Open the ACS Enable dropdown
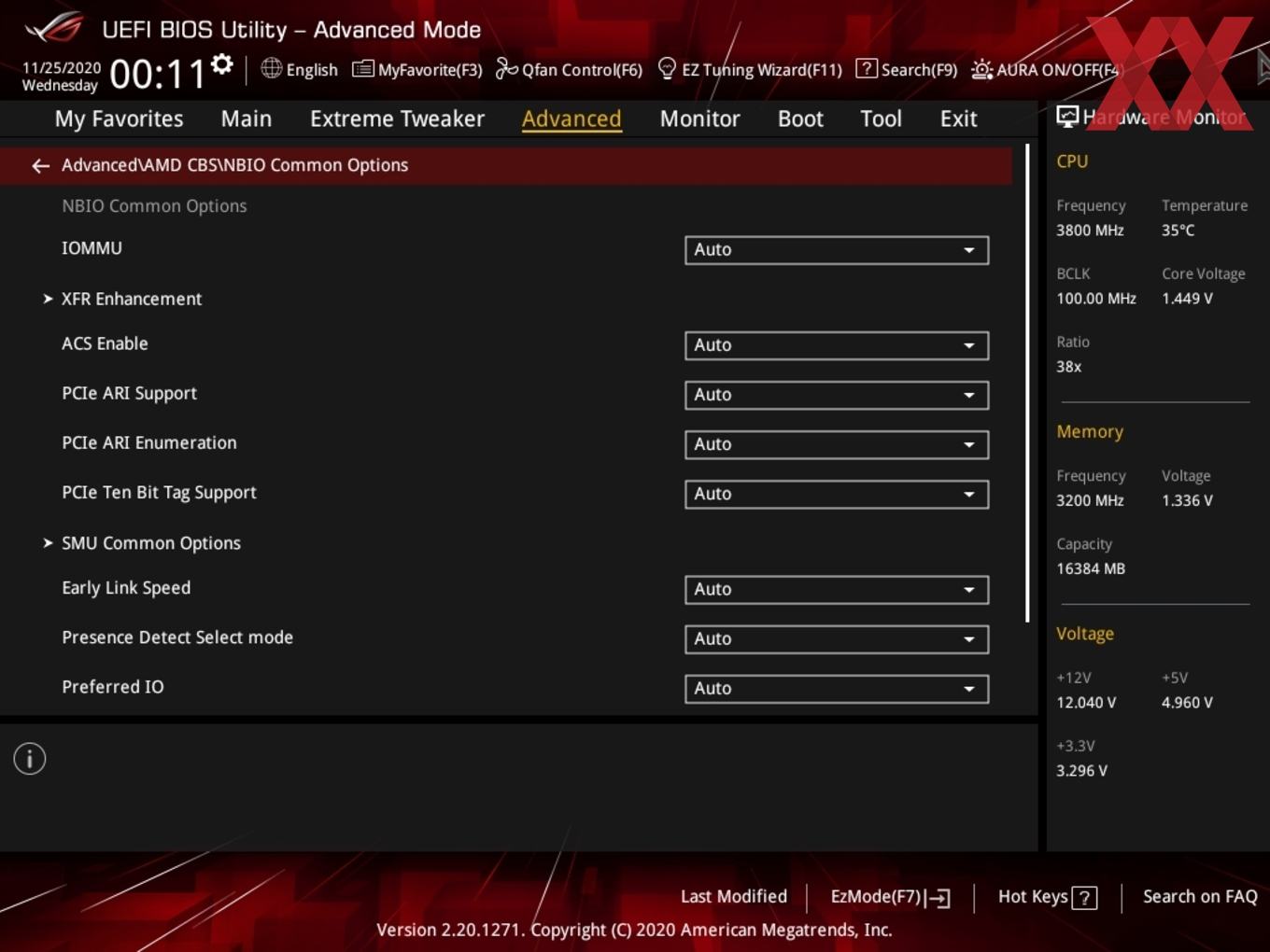Viewport: 1270px width, 952px height. coord(837,345)
